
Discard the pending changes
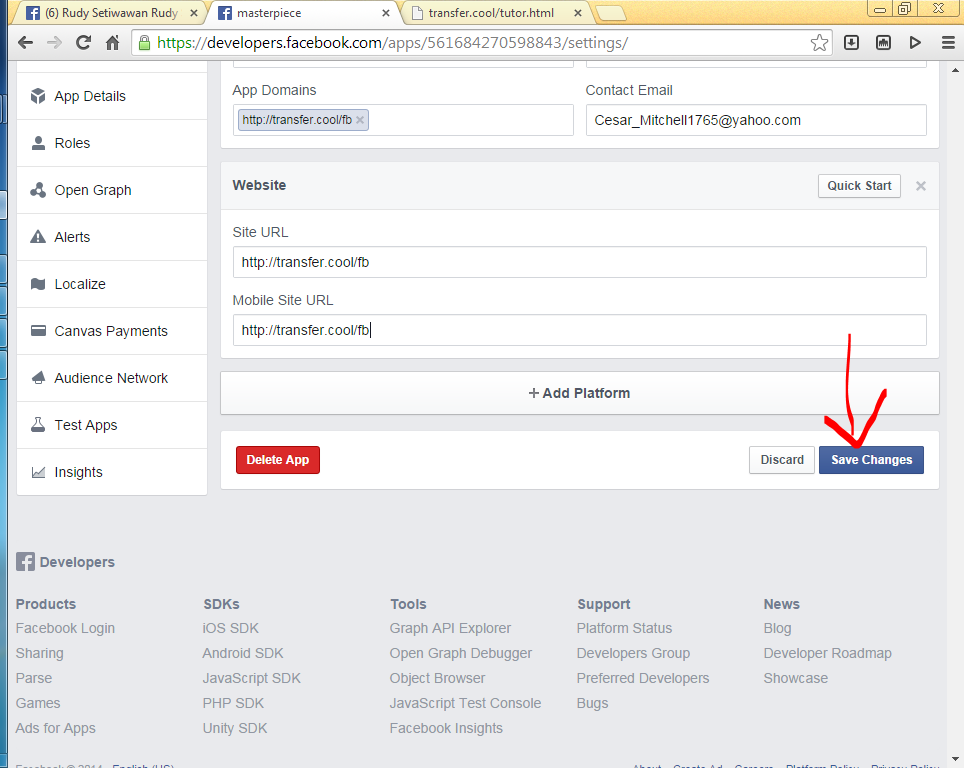click(x=782, y=460)
